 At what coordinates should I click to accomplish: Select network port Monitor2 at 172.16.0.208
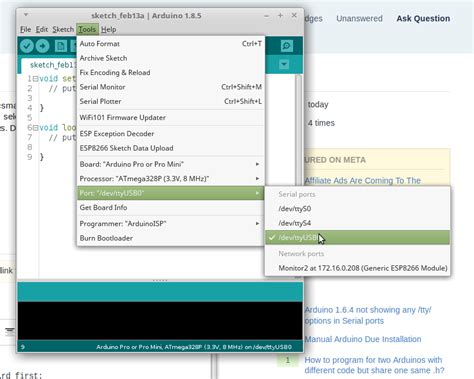(x=357, y=268)
